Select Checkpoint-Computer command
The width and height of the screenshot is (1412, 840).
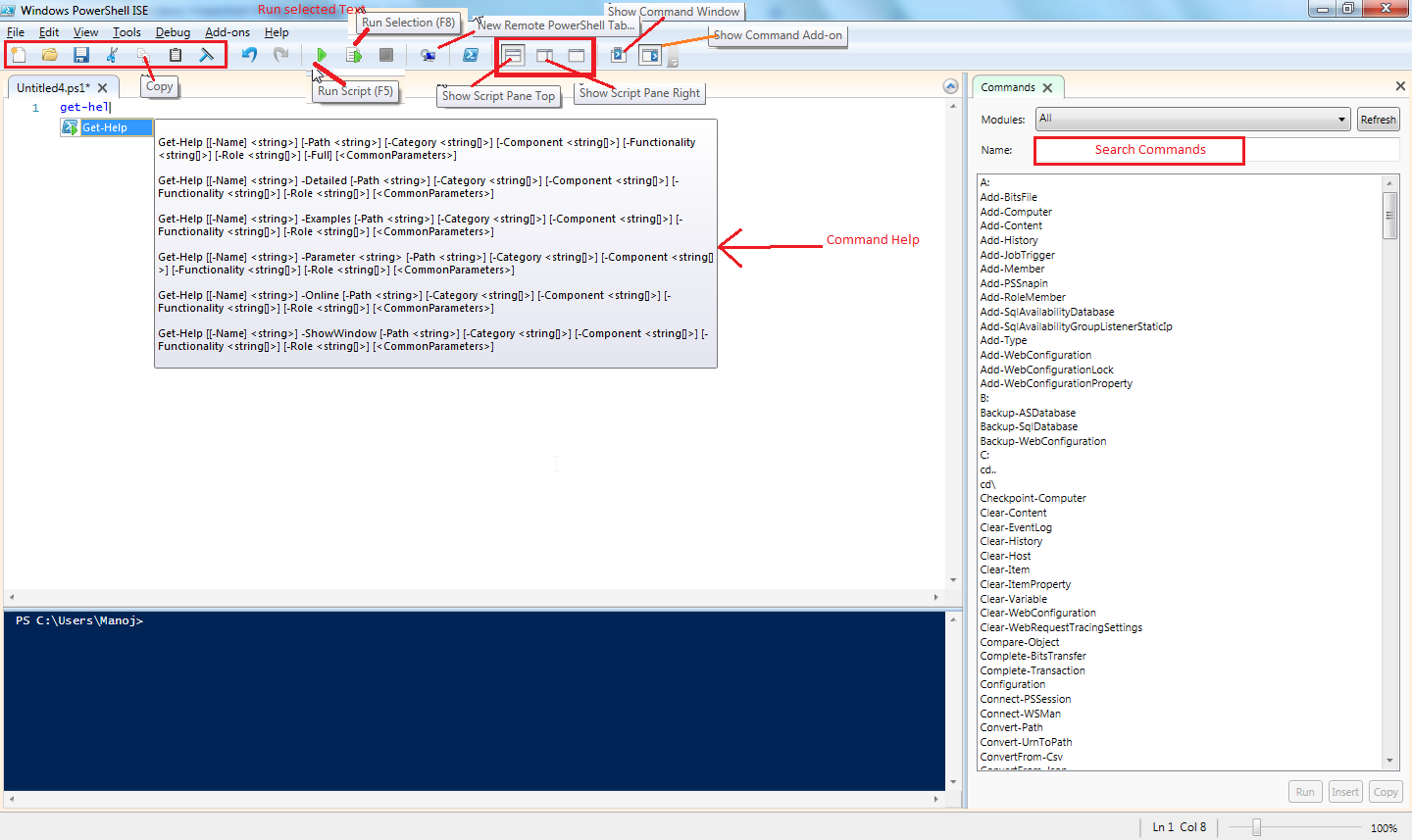click(x=1033, y=498)
